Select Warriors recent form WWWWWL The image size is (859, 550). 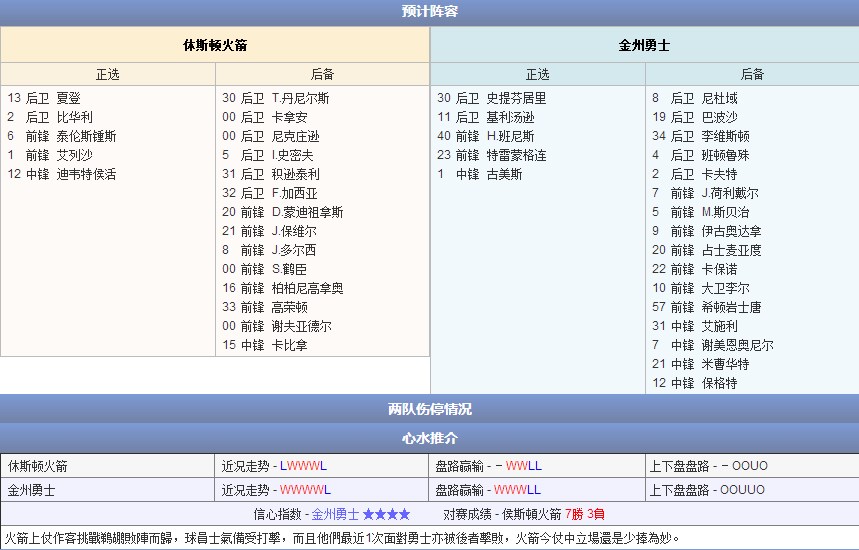305,490
